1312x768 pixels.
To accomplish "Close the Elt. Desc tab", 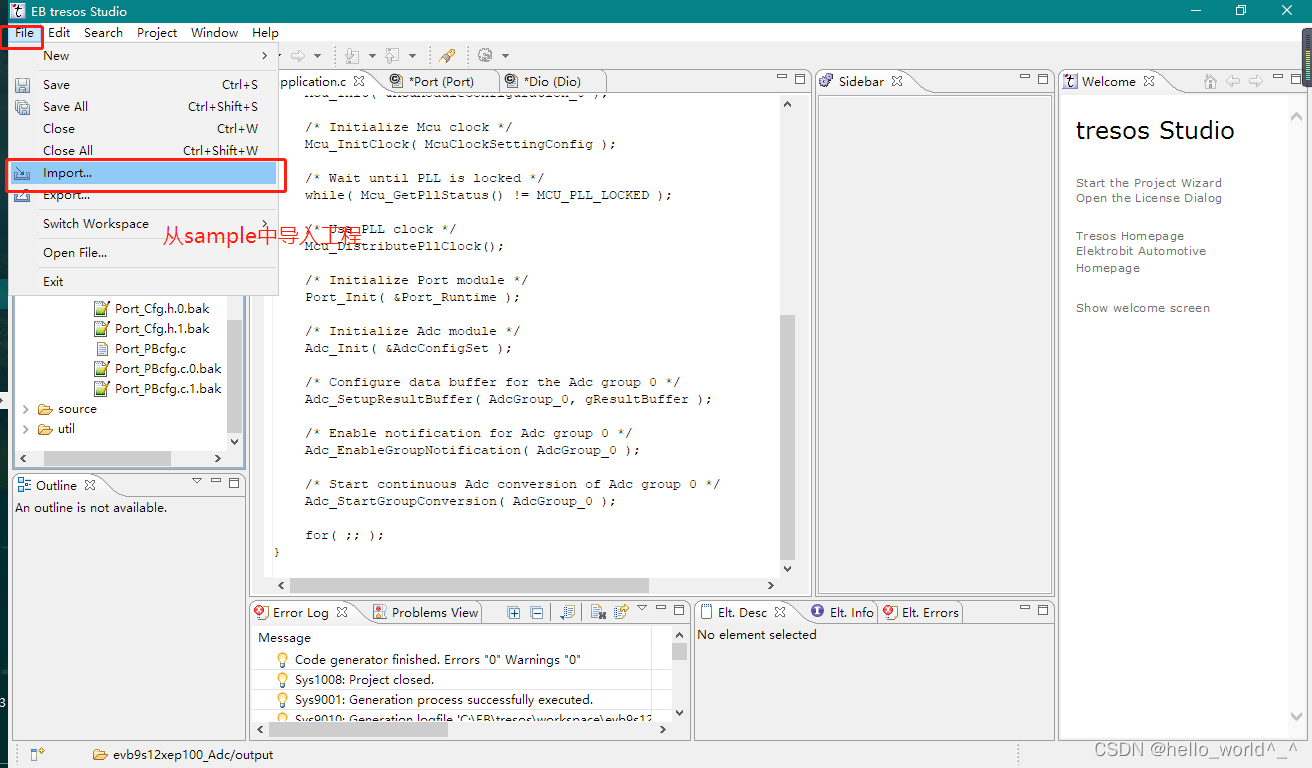I will coord(780,612).
